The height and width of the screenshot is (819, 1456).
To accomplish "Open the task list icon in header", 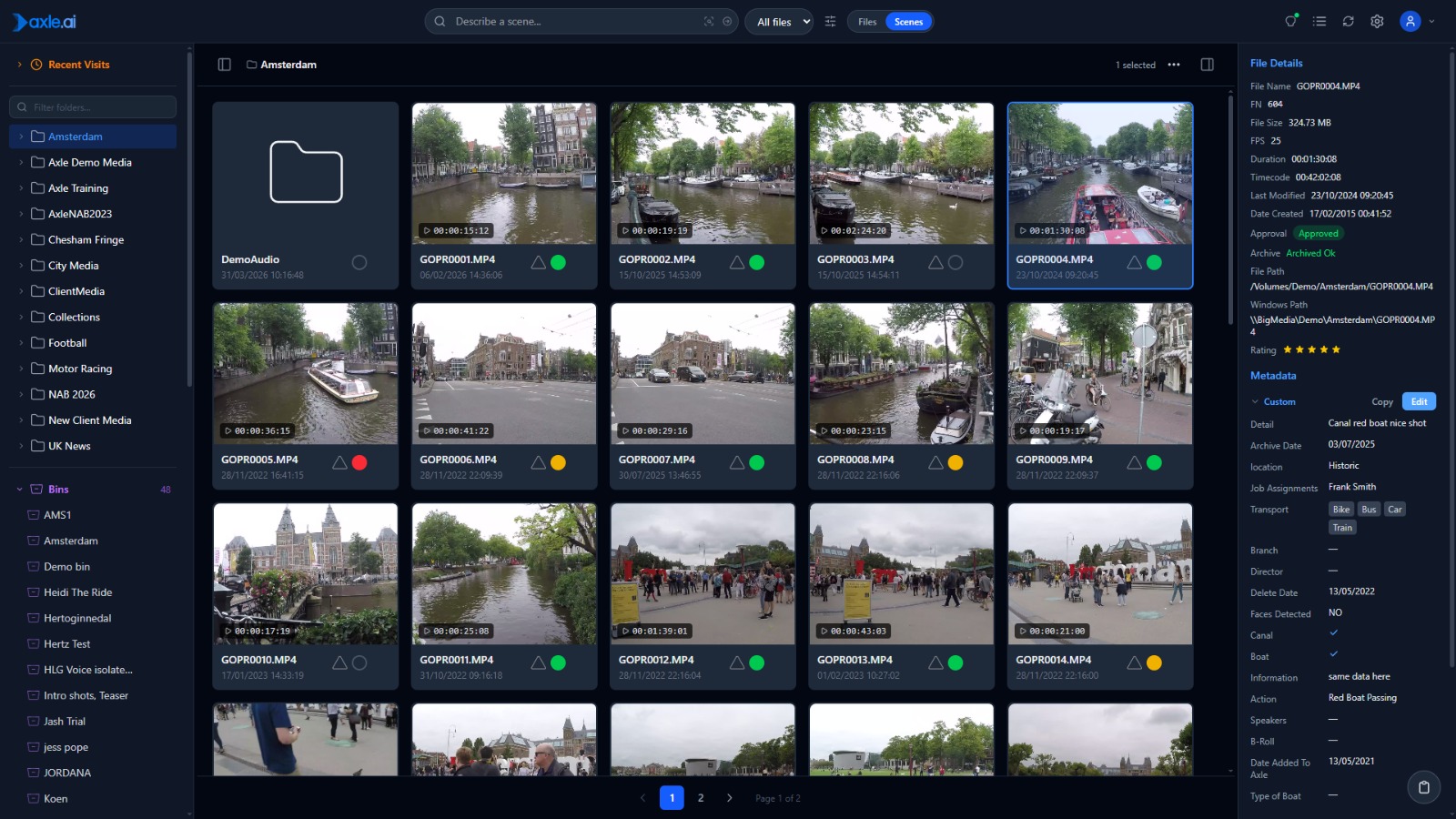I will click(1319, 21).
